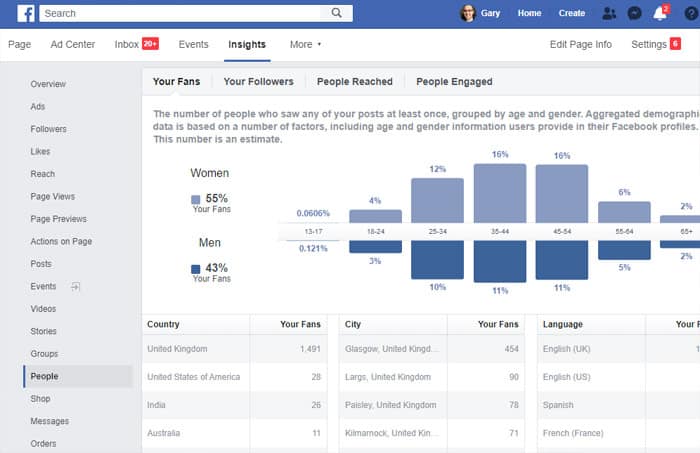Click the men 25-34 bar at 10%

coord(437,260)
